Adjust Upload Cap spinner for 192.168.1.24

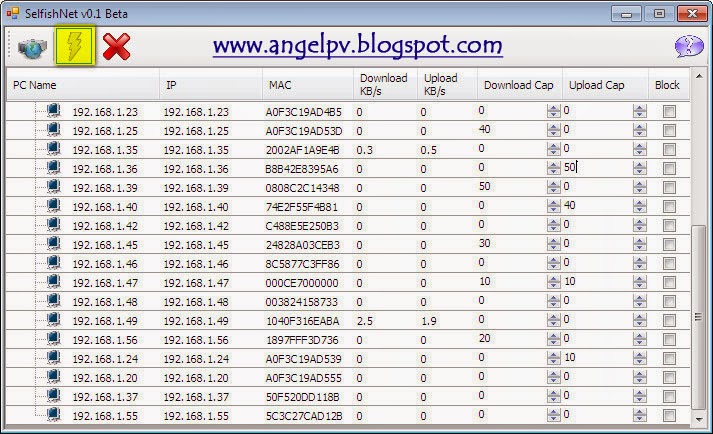click(x=639, y=358)
